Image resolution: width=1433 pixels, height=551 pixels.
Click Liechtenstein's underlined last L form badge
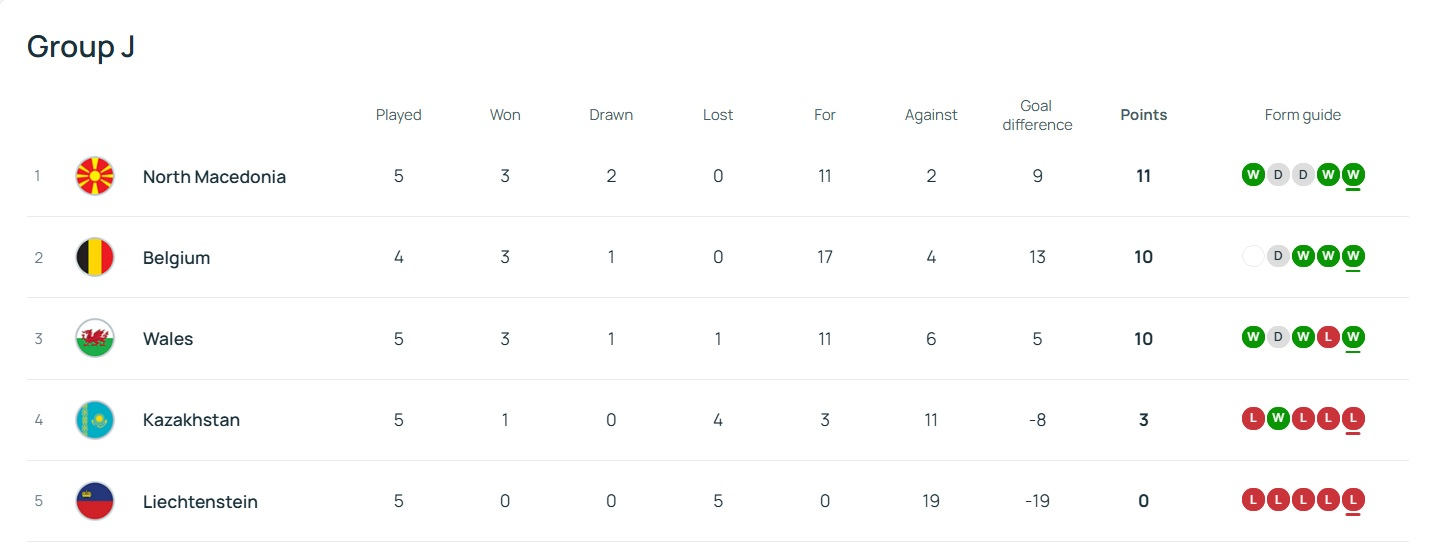point(1353,501)
